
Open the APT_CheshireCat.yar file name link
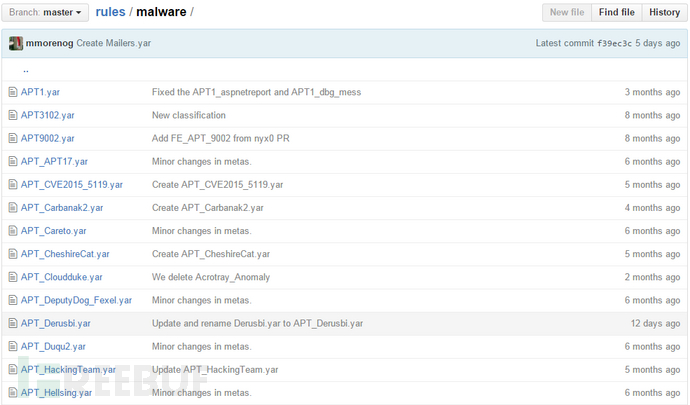point(65,254)
